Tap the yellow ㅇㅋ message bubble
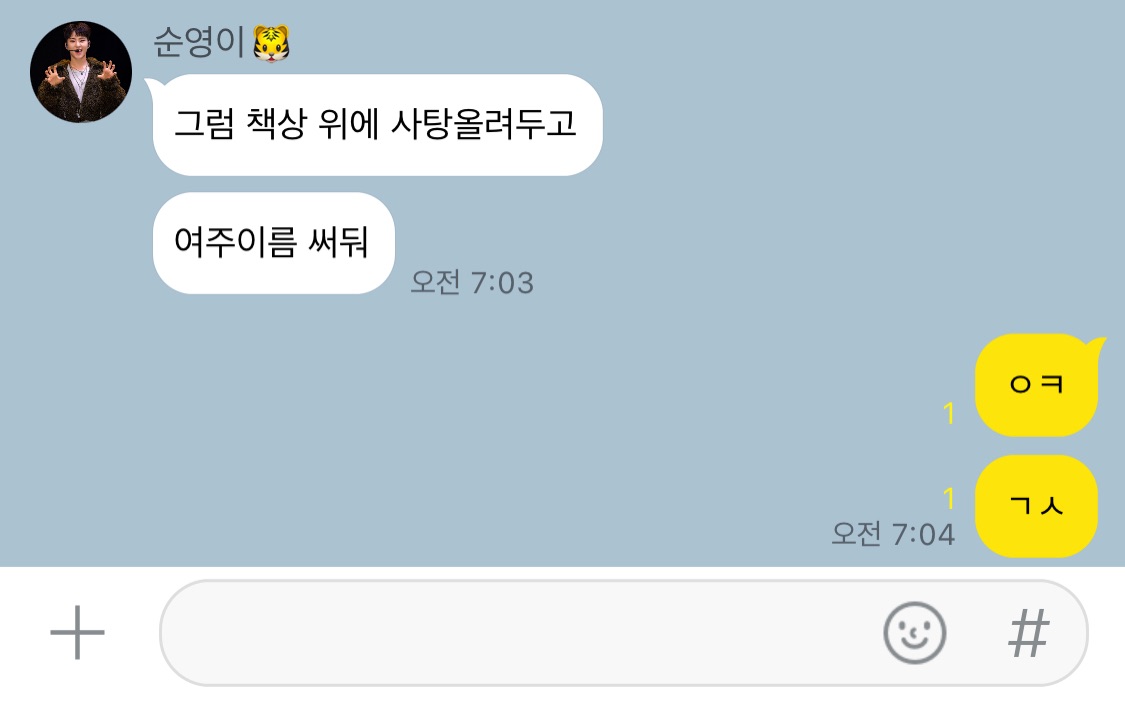The height and width of the screenshot is (714, 1125). point(1036,385)
